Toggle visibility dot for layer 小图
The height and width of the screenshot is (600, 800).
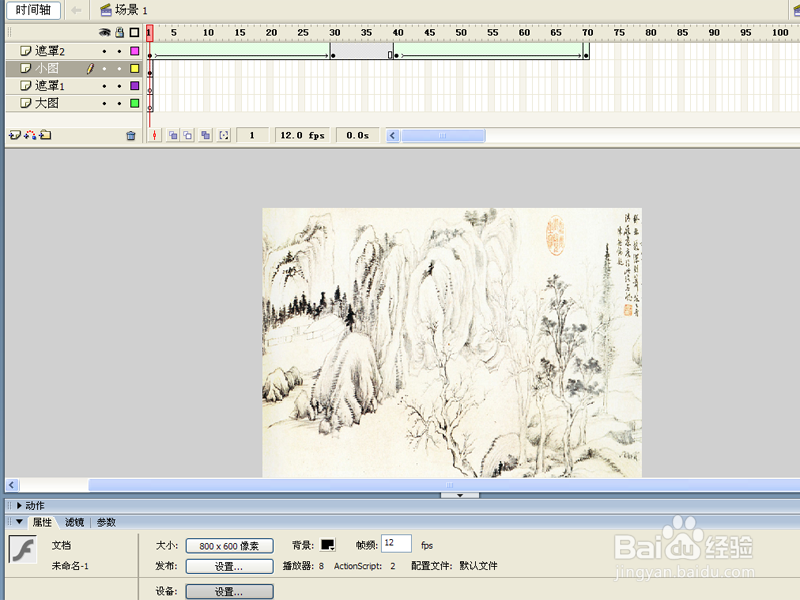pos(105,68)
